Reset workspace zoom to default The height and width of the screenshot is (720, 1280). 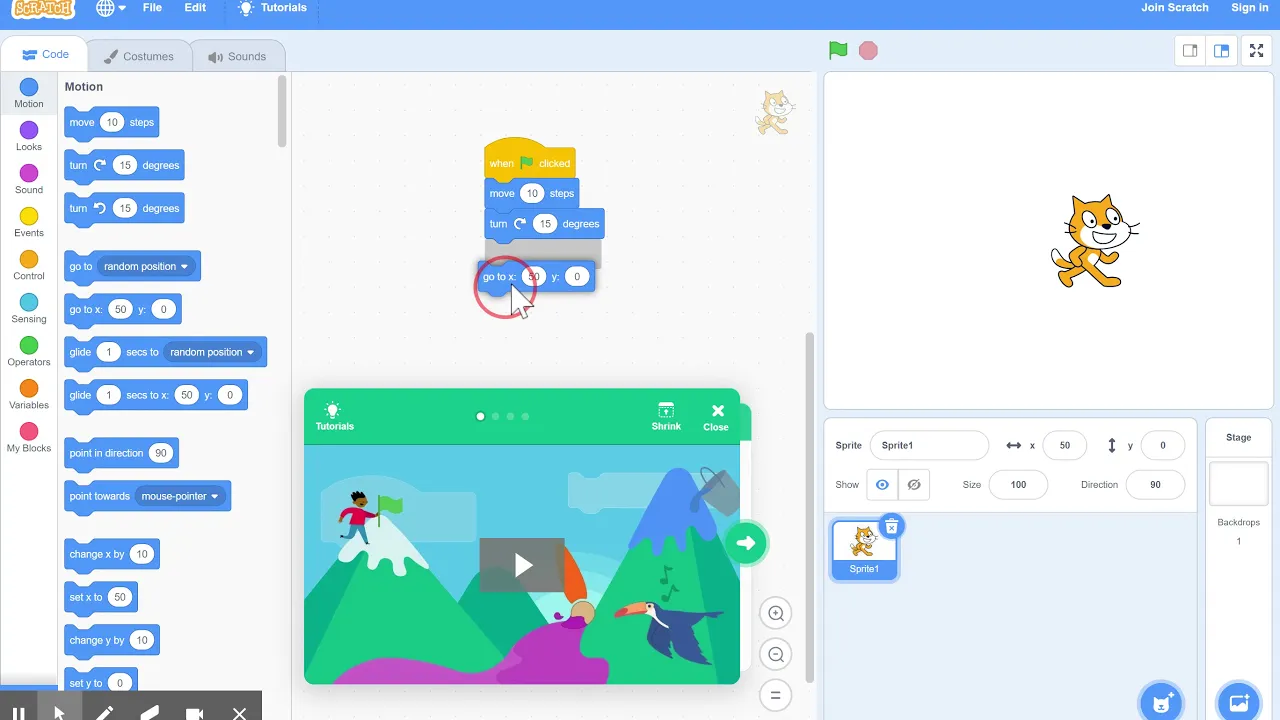776,695
